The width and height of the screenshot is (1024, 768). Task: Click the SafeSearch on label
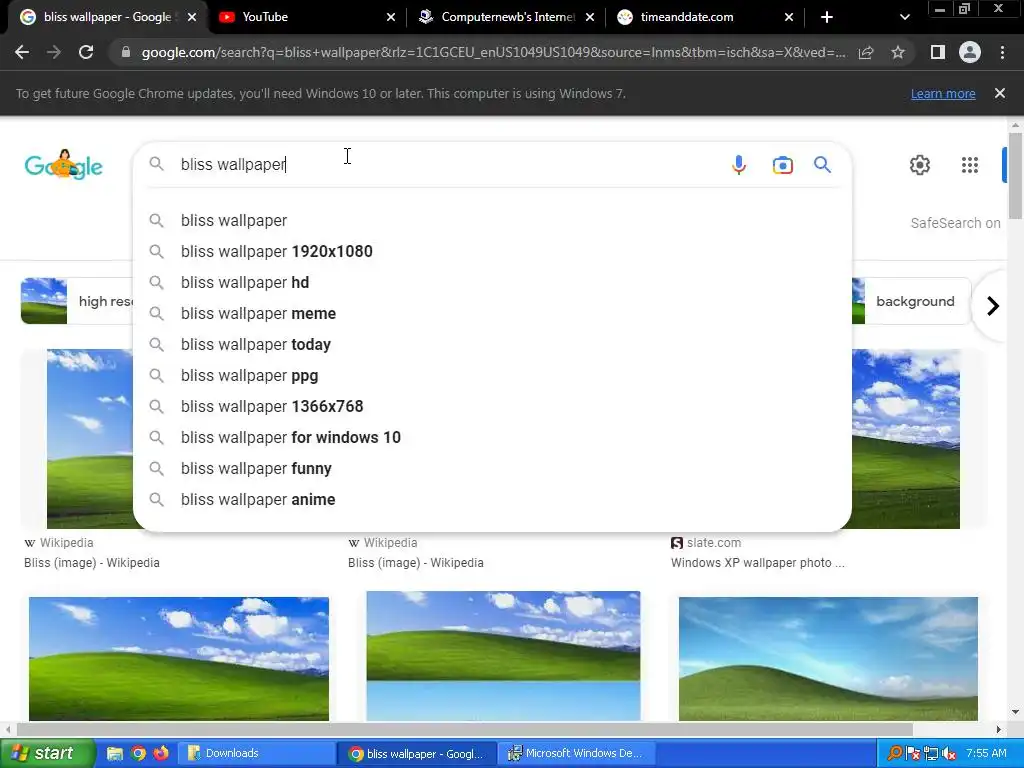[x=955, y=223]
